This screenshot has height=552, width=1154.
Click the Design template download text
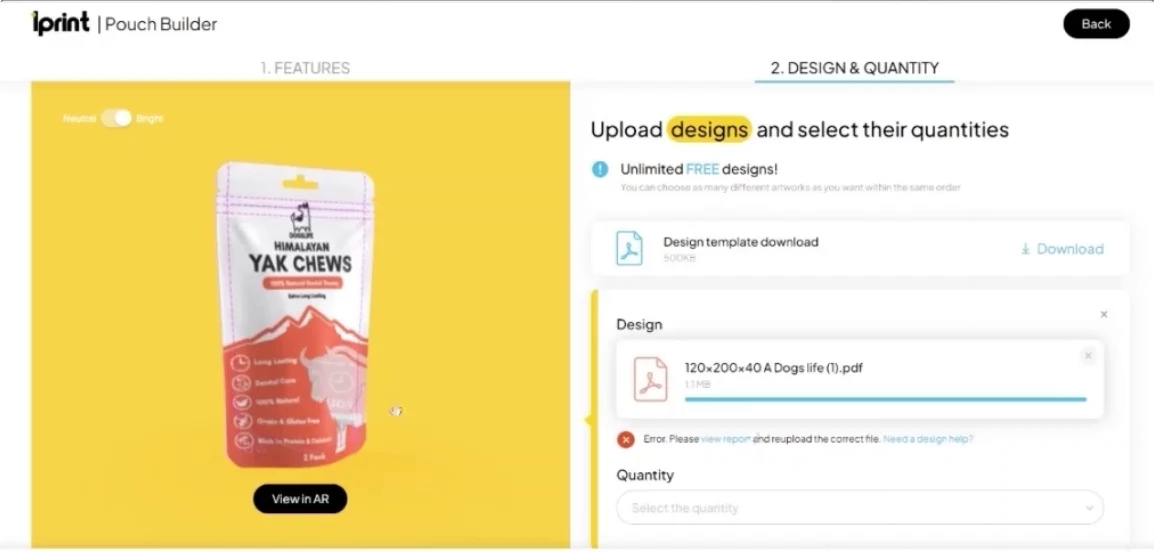(740, 242)
